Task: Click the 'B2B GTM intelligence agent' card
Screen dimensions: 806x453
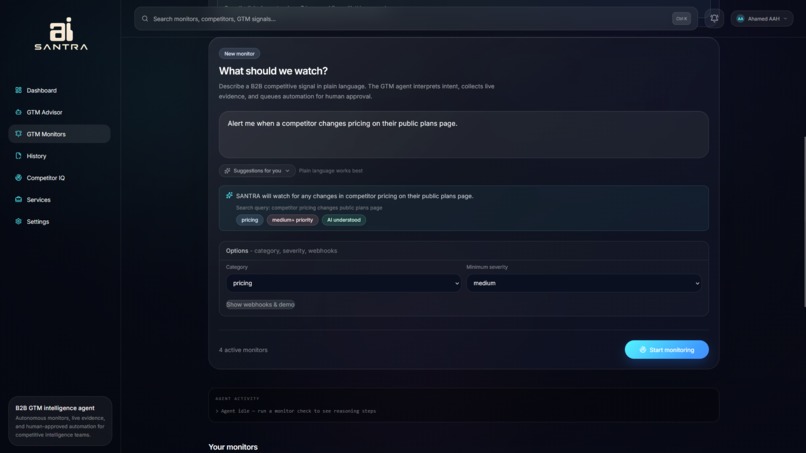Action: (60, 421)
